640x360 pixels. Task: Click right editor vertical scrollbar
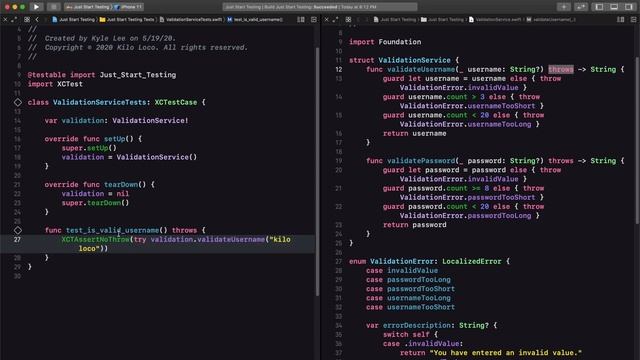tap(638, 140)
